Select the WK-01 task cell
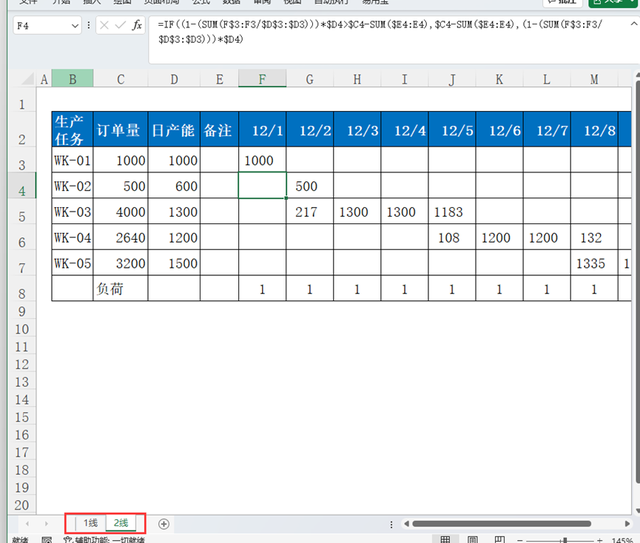 pos(72,160)
